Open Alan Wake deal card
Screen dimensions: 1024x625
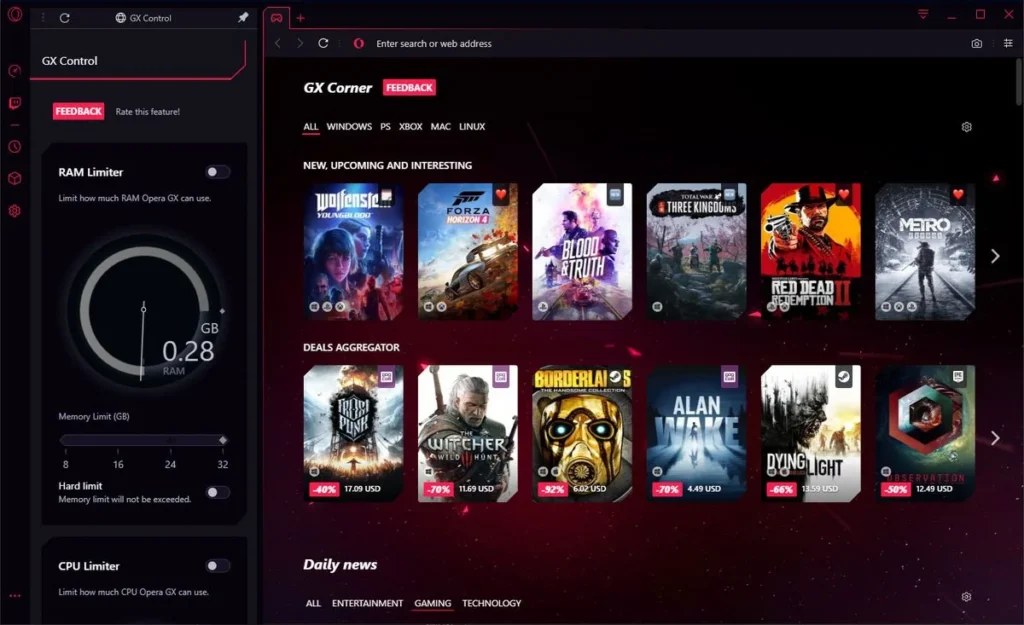pyautogui.click(x=696, y=434)
